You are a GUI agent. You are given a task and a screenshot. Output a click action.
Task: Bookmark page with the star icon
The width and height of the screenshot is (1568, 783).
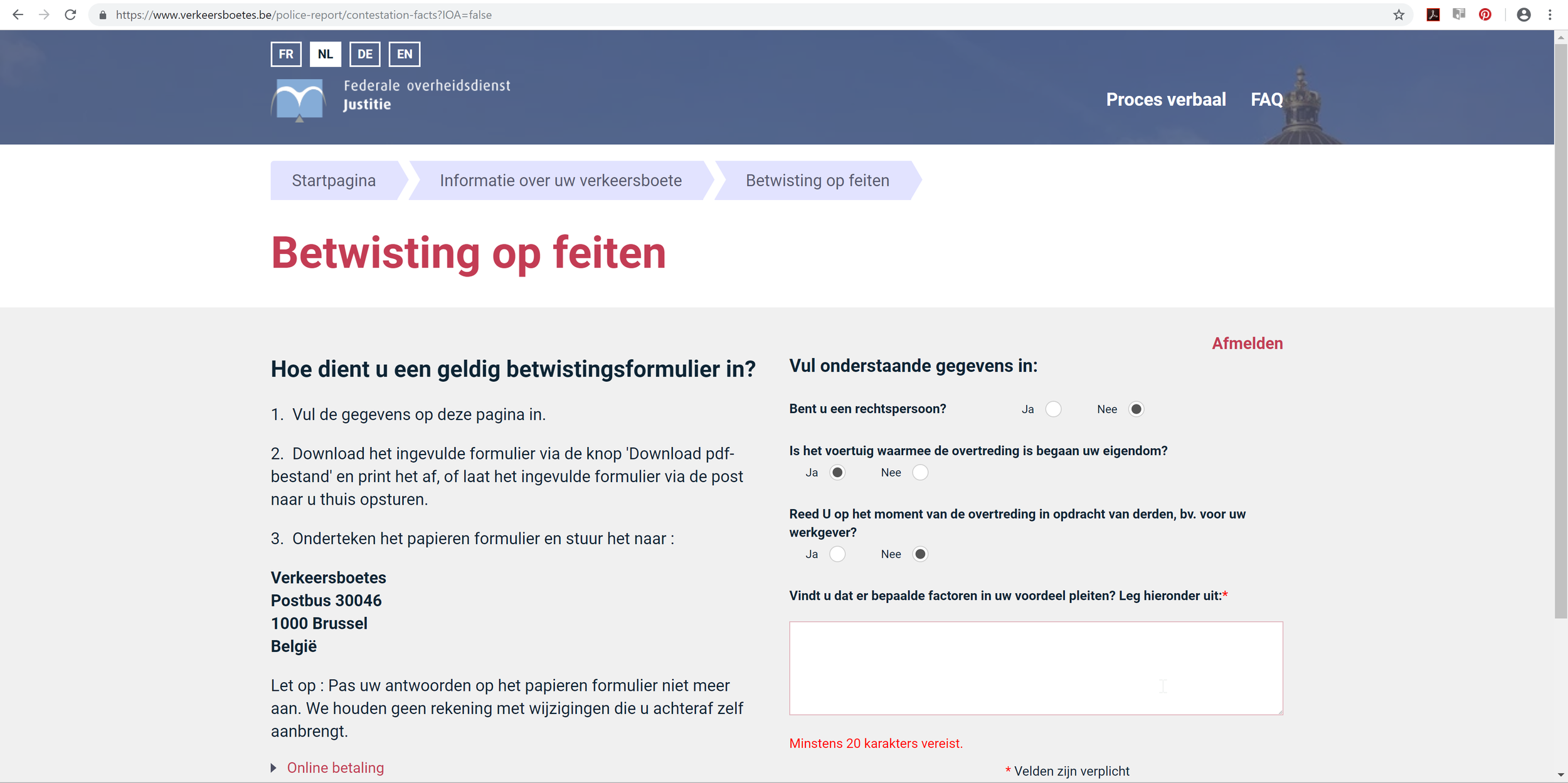tap(1398, 14)
